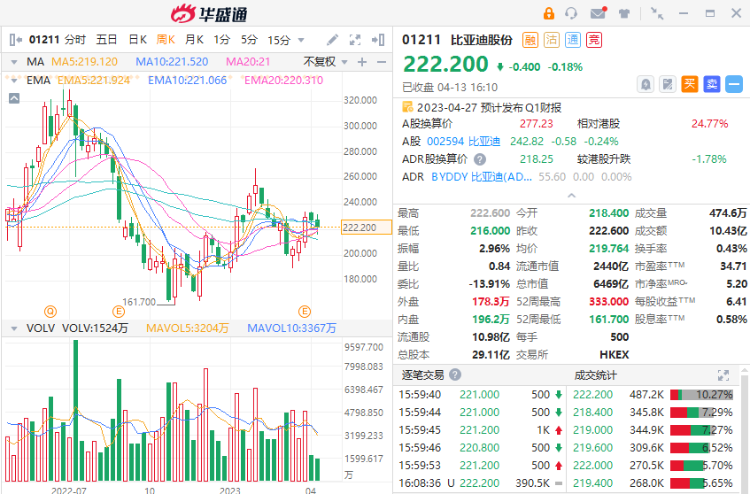Image resolution: width=750 pixels, height=494 pixels.
Task: Click the 融 margin badge
Action: pyautogui.click(x=530, y=40)
